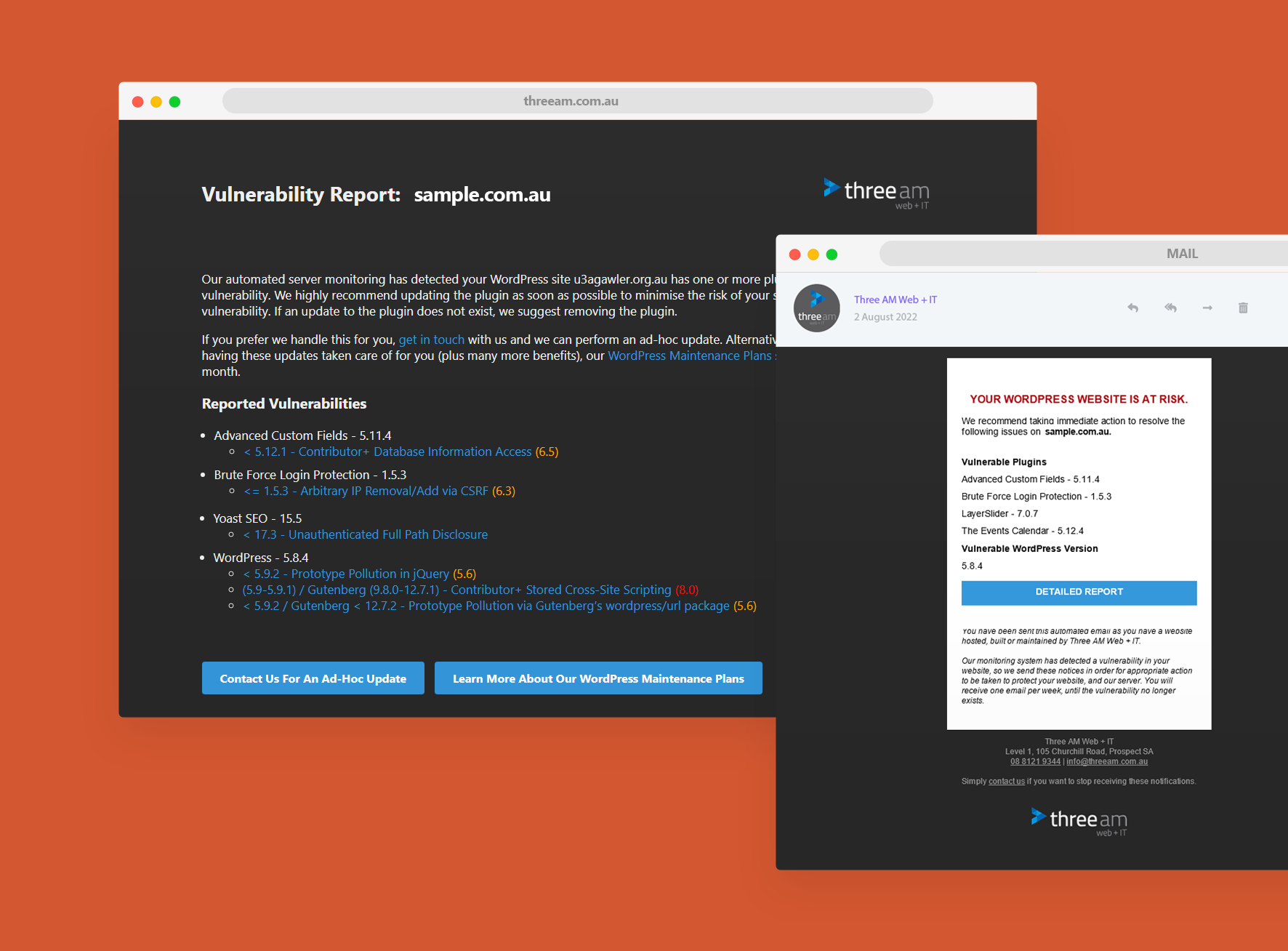Click the (8.0) severity score
This screenshot has height=951, width=1288.
point(687,590)
